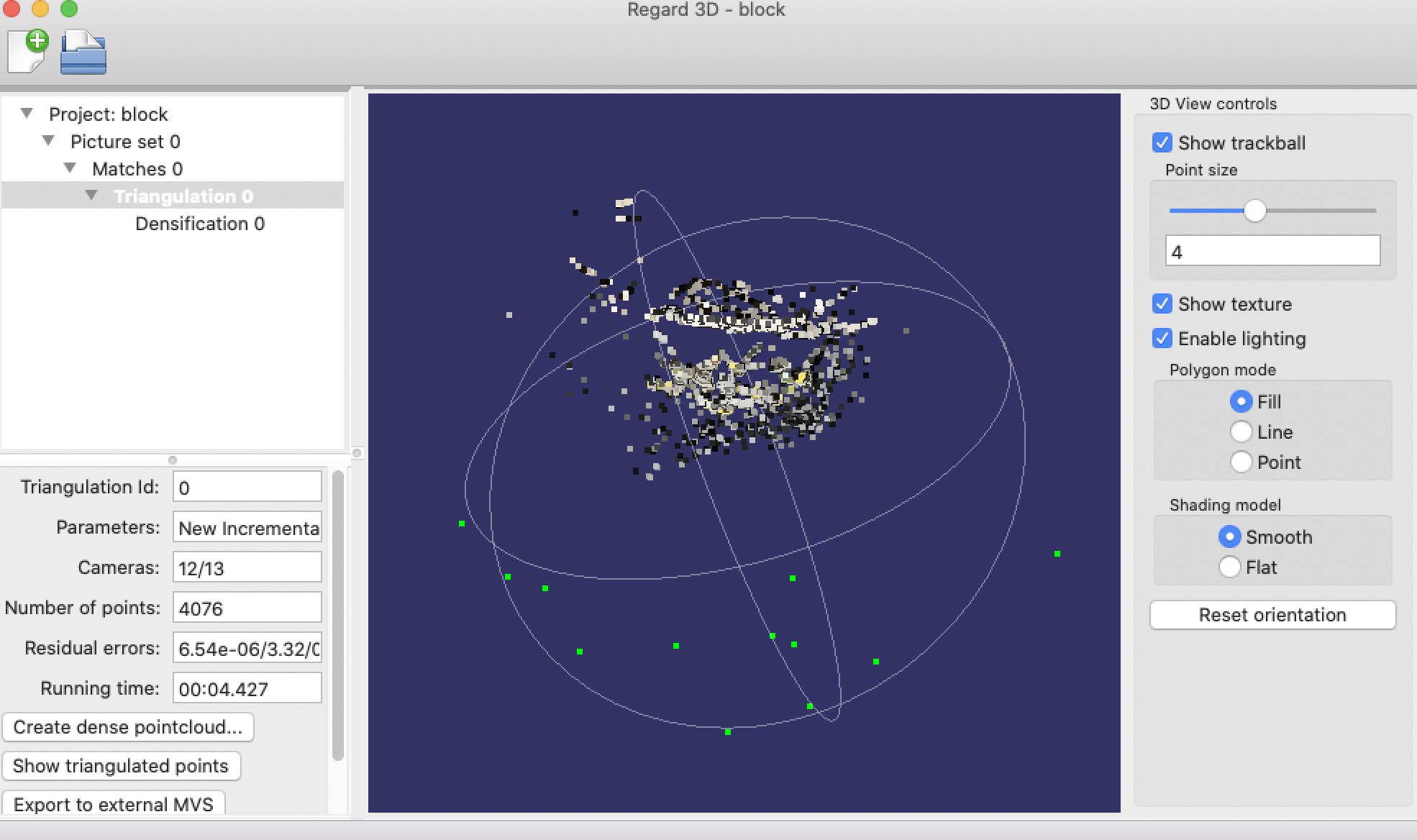
Task: Edit the Point size value field
Action: 1272,251
